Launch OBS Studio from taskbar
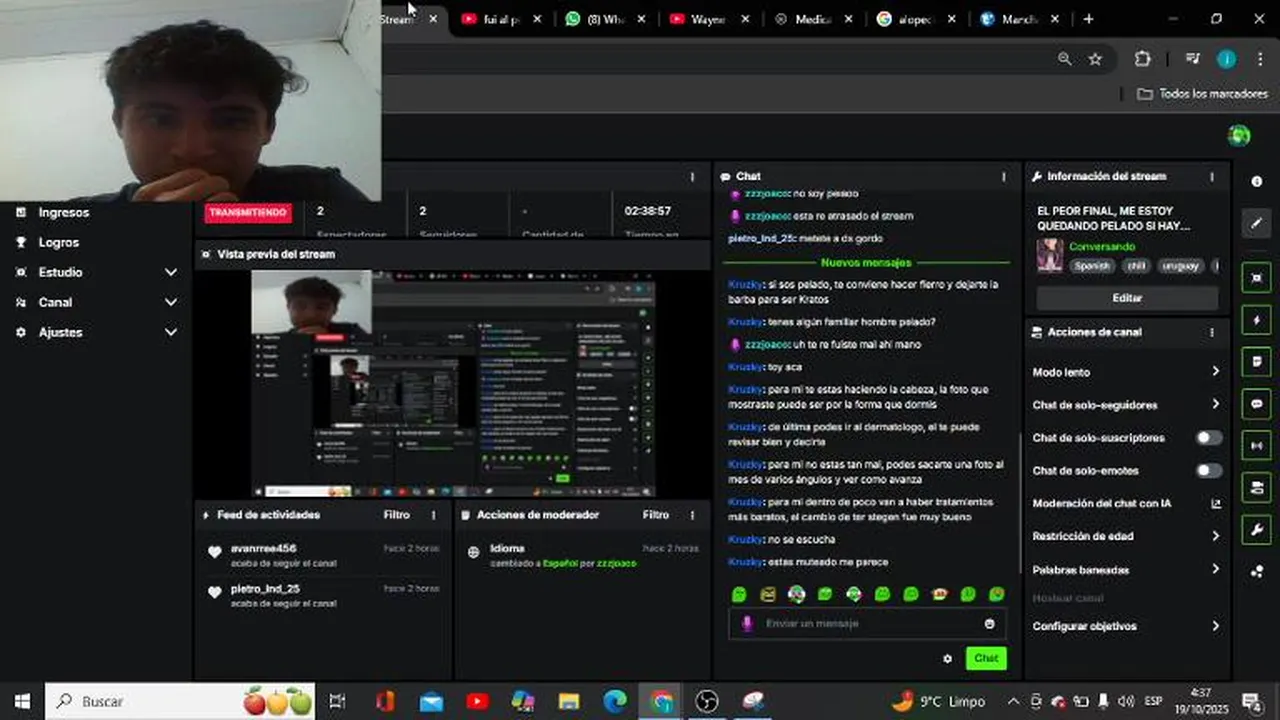Screen dimensions: 1280x720 click(707, 701)
